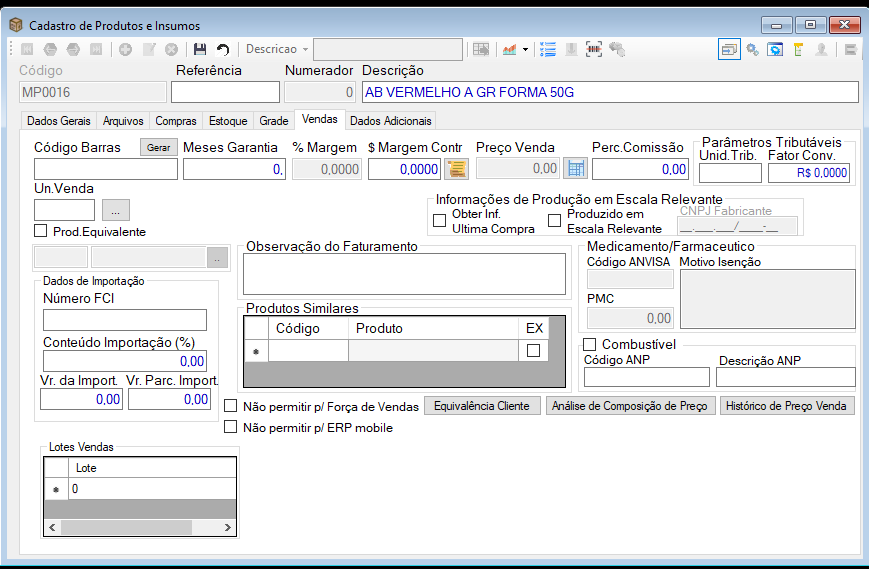Click the Lote column header
869x569 pixels.
[x=152, y=468]
